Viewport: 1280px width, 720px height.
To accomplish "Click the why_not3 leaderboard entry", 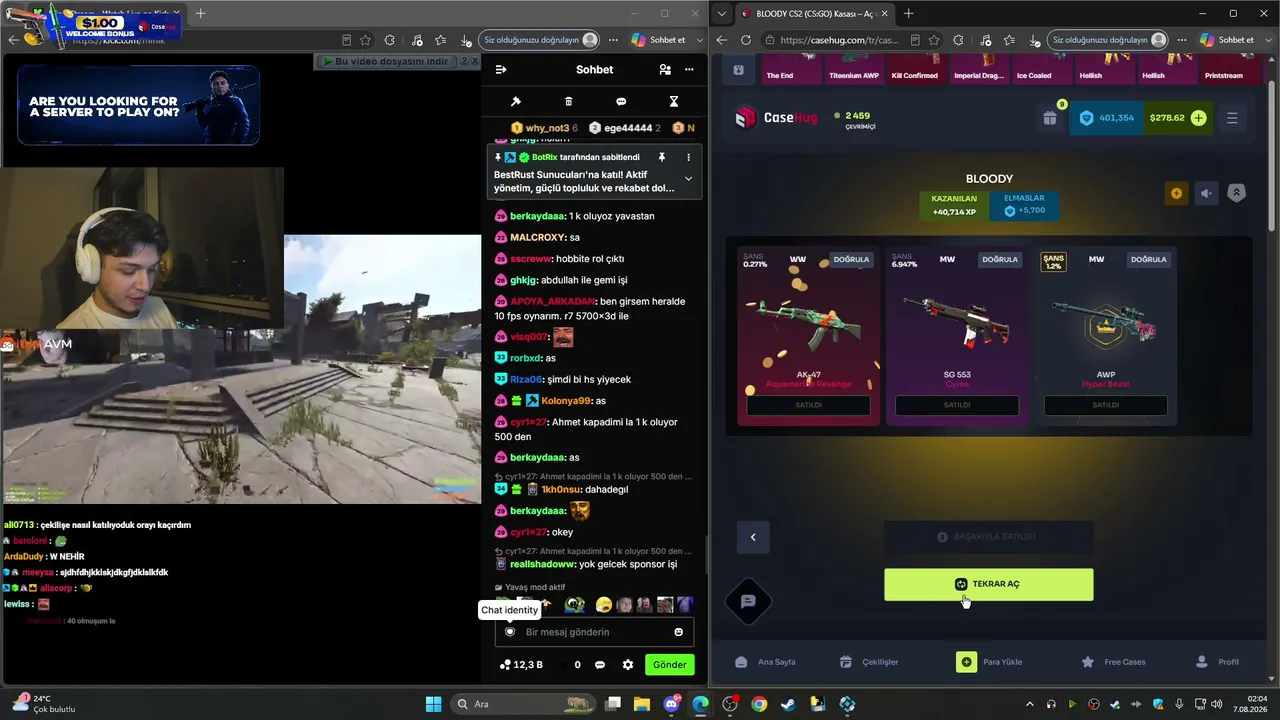I will 544,128.
